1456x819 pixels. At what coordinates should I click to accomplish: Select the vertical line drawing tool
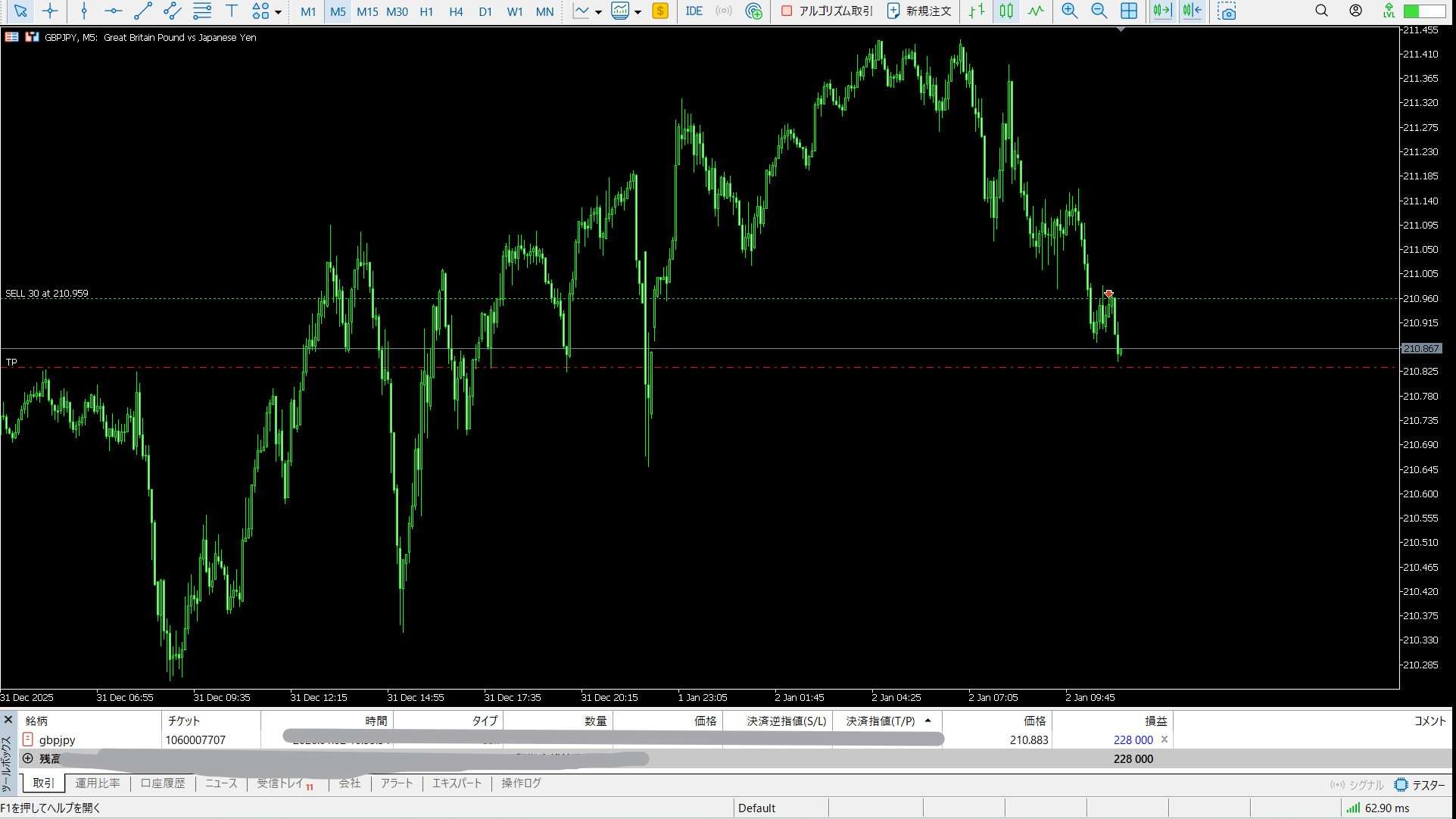(84, 11)
